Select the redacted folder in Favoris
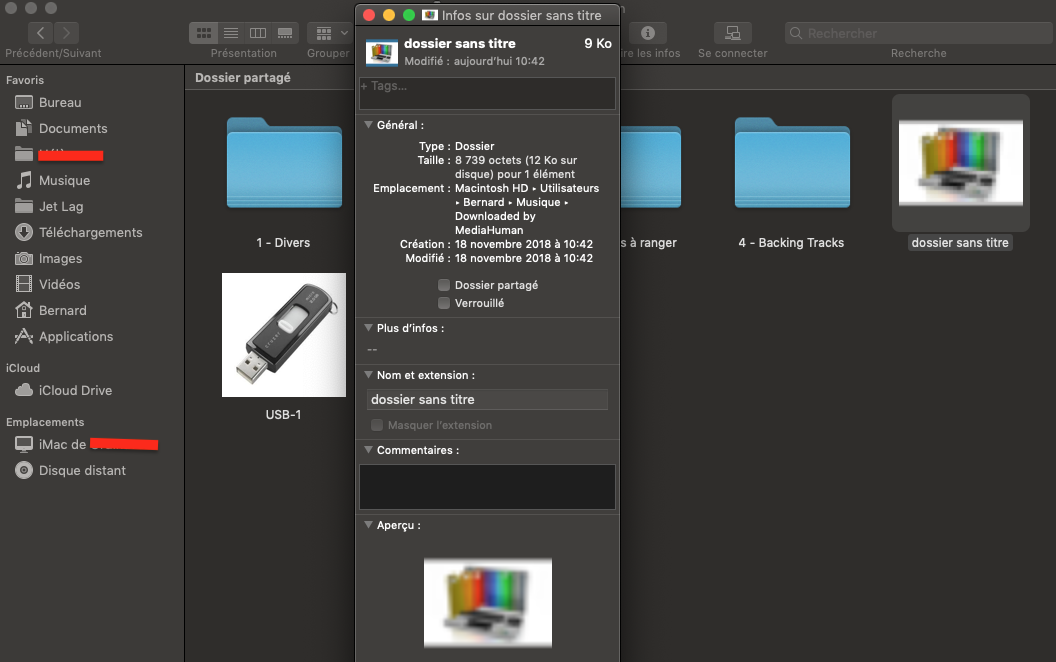The height and width of the screenshot is (662, 1056). (59, 155)
